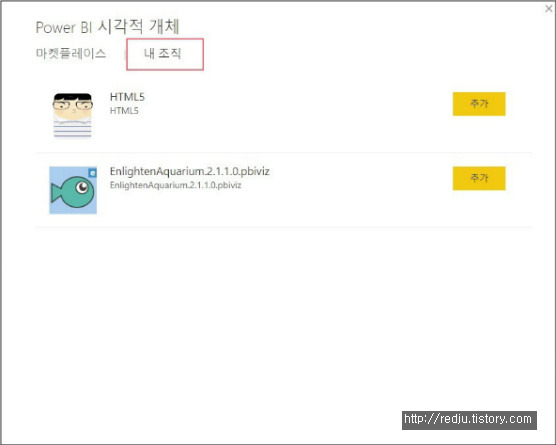Click the small blue badge on the fish icon
Screen dimensions: 556x445
93,173
